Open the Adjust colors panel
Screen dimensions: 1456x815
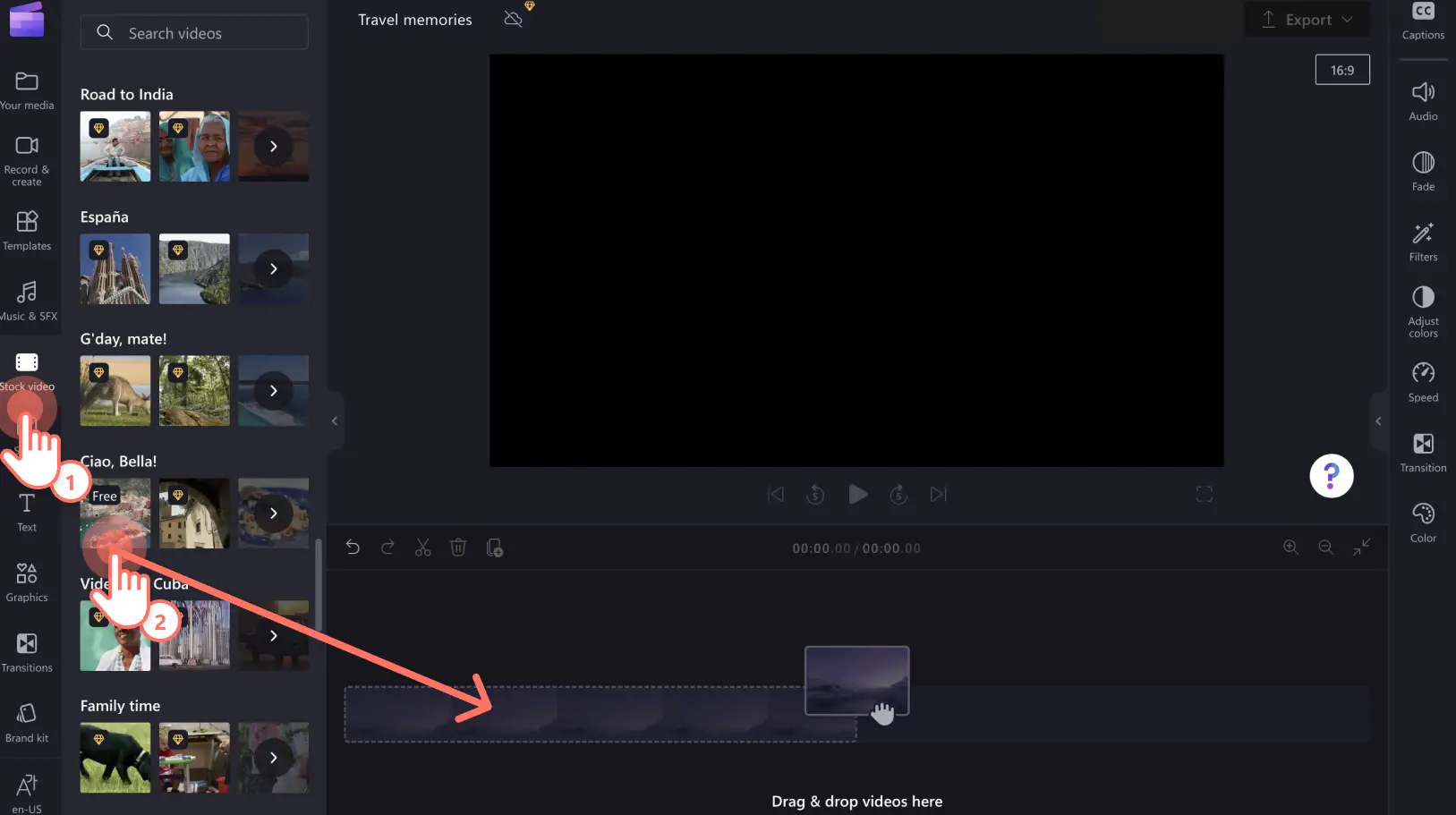(1423, 311)
